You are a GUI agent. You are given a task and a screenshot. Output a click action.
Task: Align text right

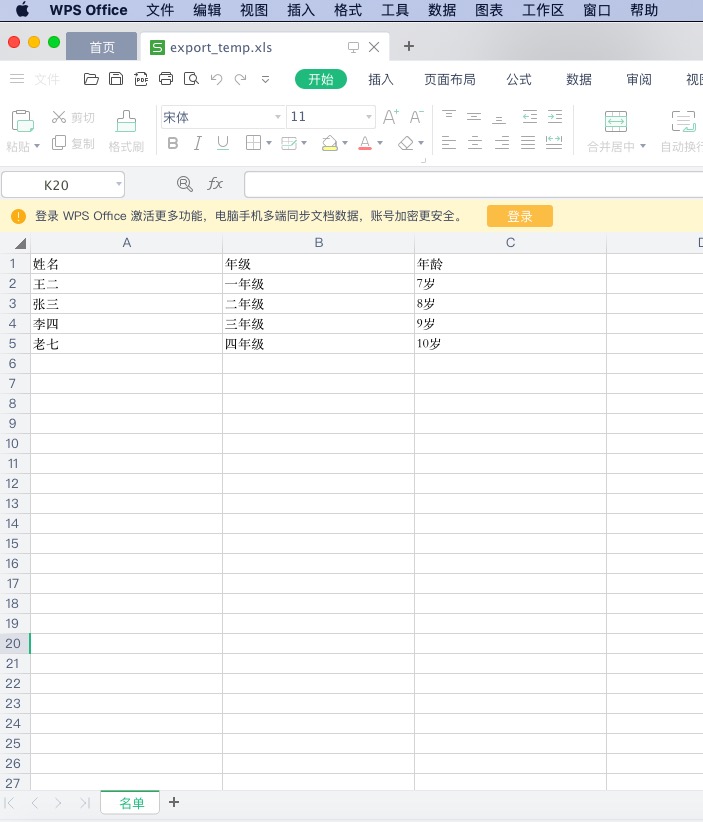pos(502,143)
